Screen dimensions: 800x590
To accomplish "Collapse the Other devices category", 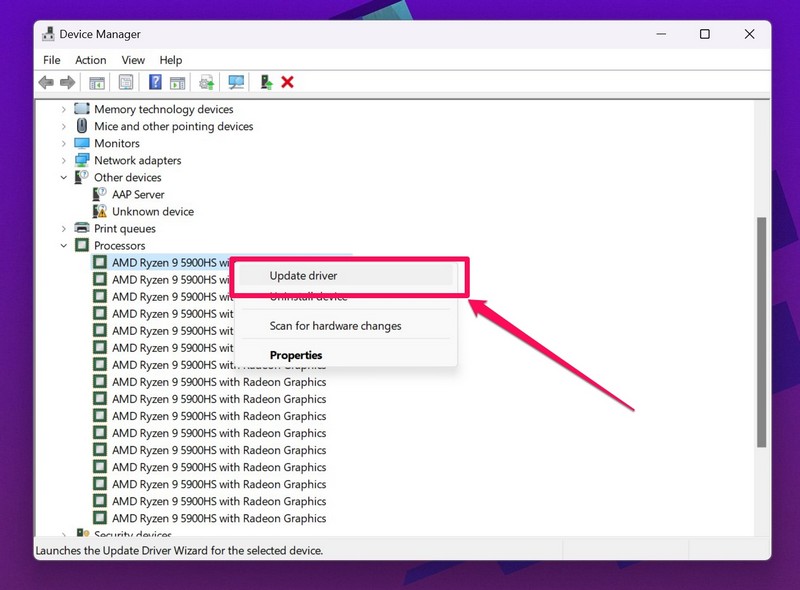I will [64, 178].
